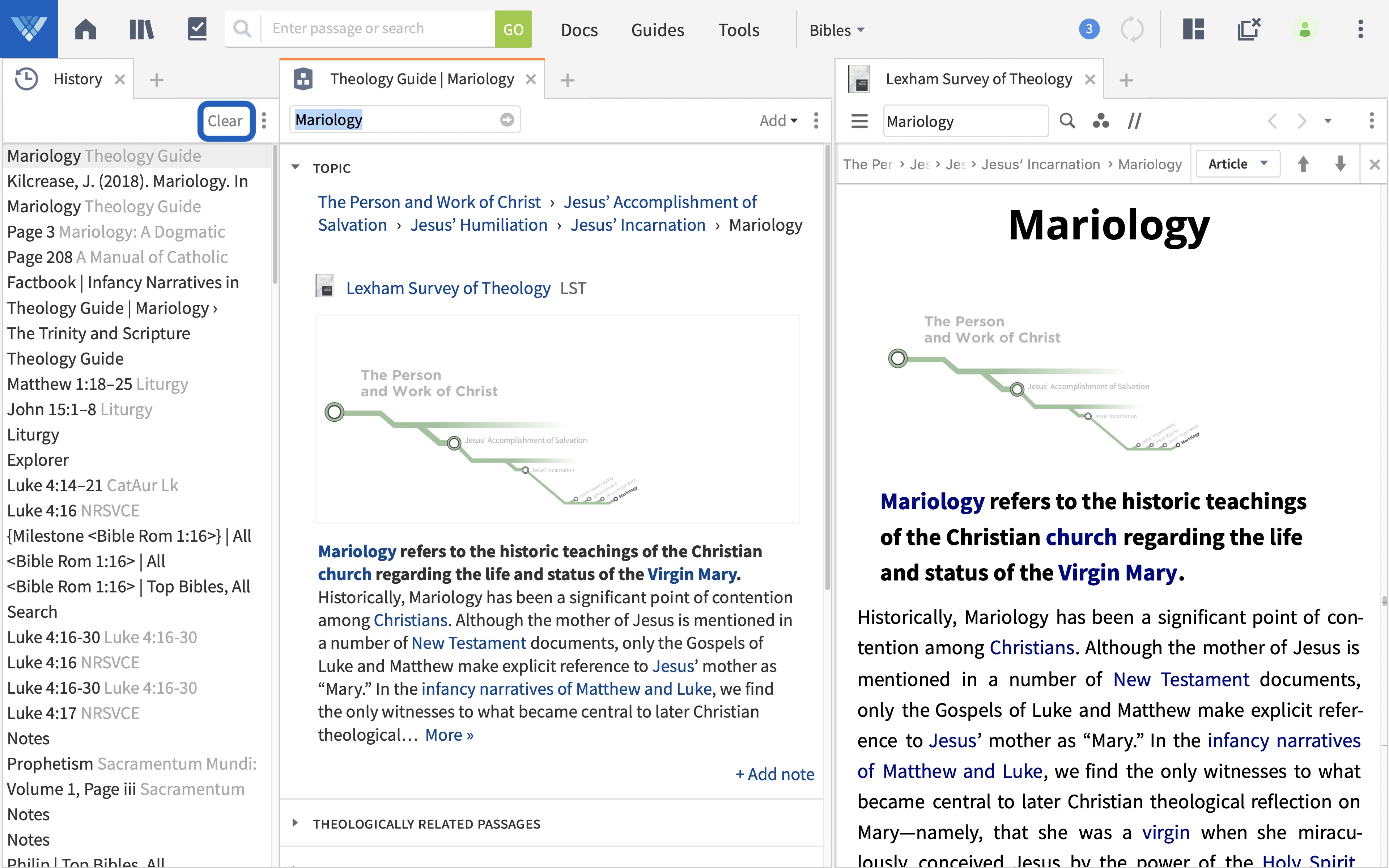Open the Tools menu
This screenshot has height=868, width=1389.
point(739,30)
